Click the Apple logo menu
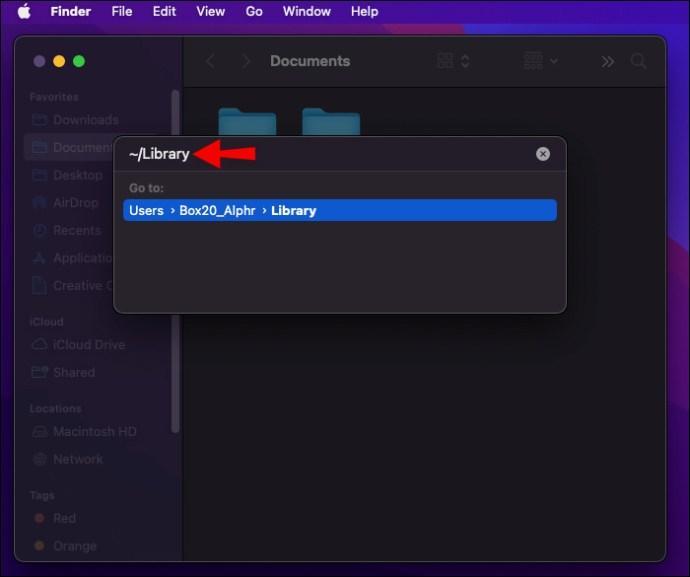 (23, 12)
